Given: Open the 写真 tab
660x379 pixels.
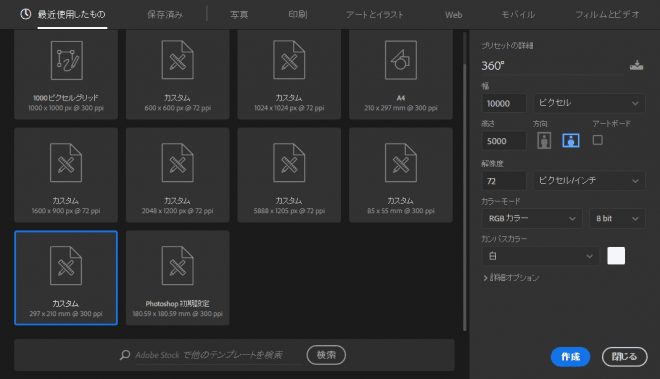Looking at the screenshot, I should 239,15.
